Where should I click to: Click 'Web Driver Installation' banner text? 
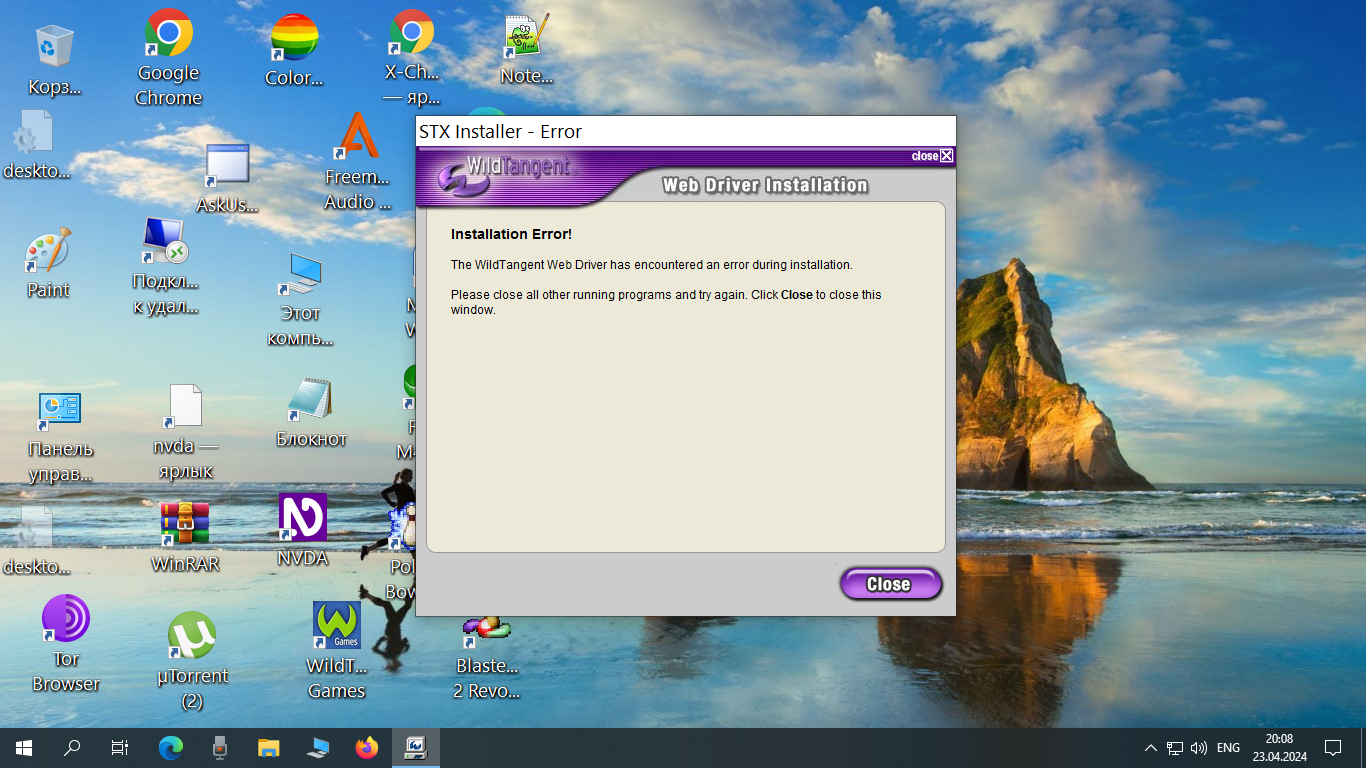765,185
